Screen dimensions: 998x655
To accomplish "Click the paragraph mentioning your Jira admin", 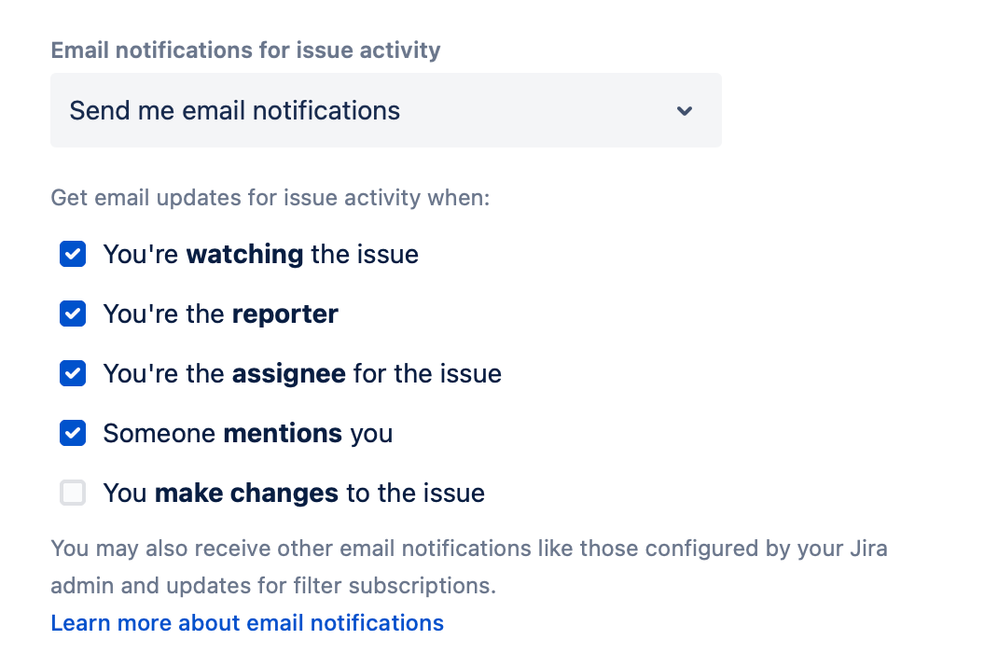I will pos(469,566).
